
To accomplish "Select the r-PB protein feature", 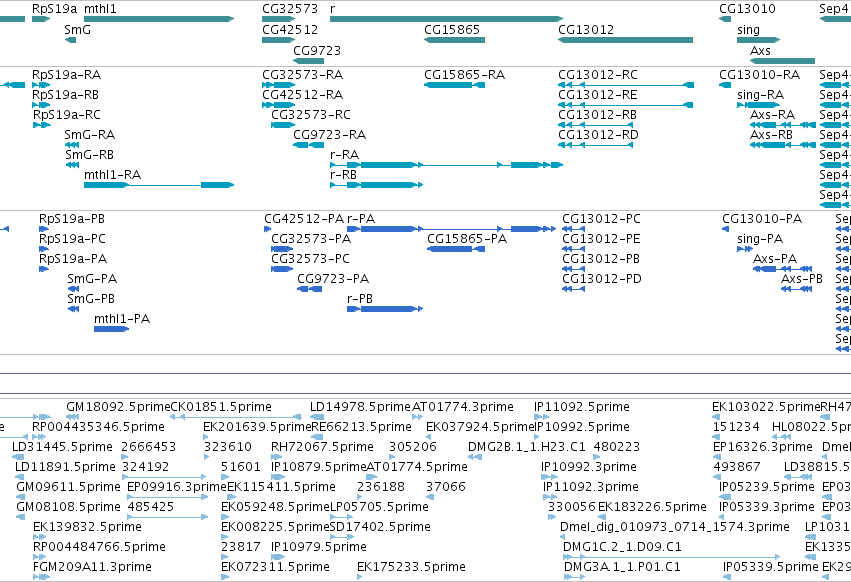I will [x=385, y=309].
